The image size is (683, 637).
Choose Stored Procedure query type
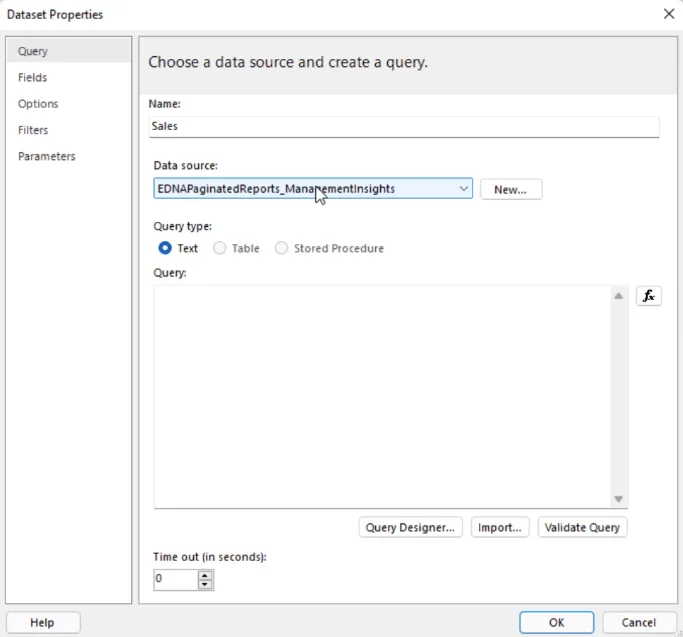point(281,248)
